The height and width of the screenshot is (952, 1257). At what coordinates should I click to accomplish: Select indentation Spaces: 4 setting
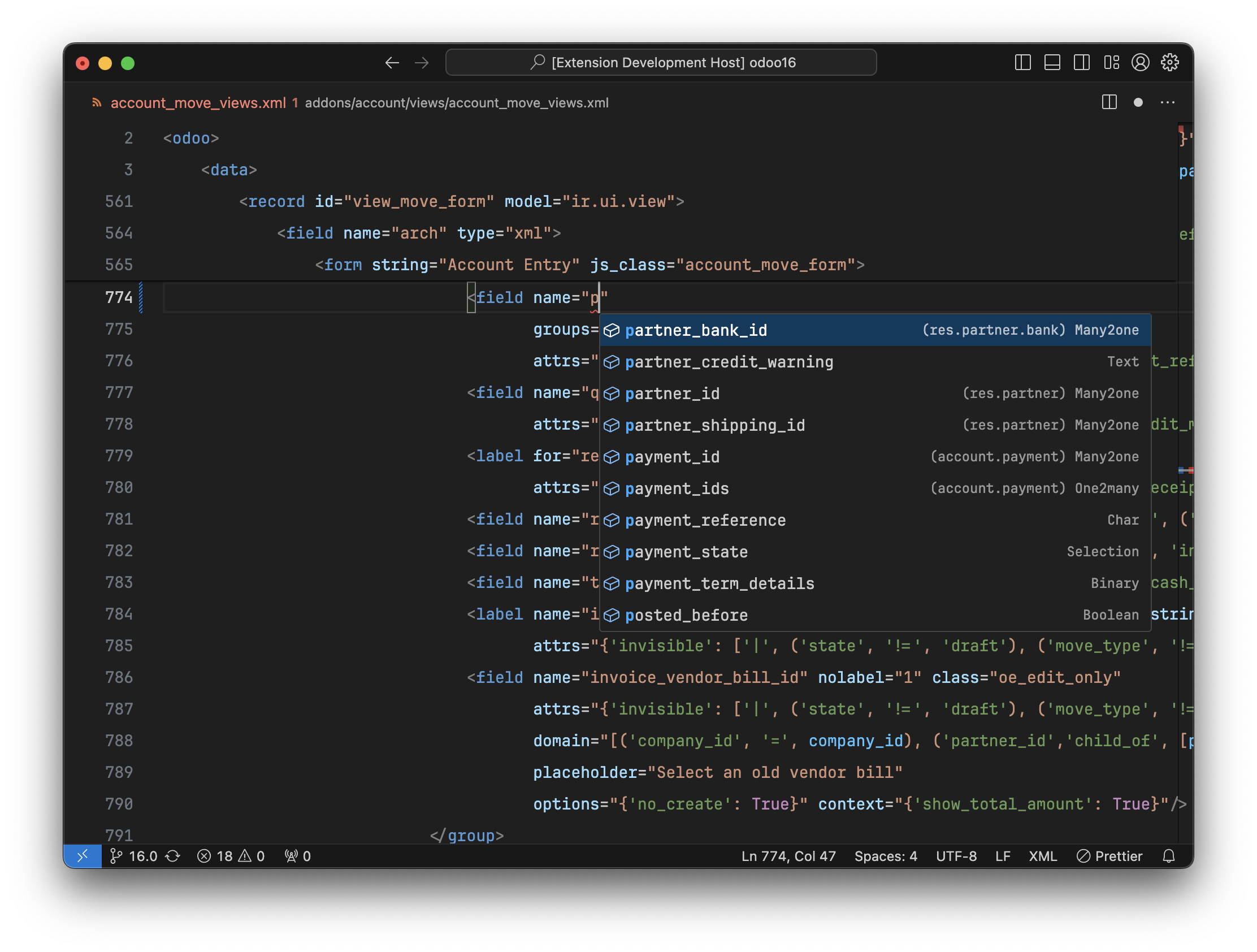pyautogui.click(x=885, y=856)
